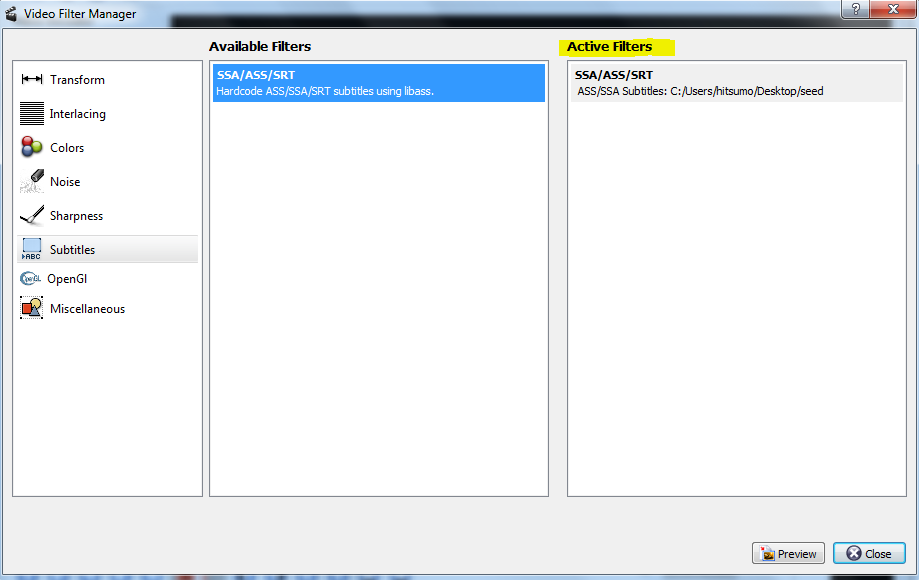Click the Preview button
Viewport: 919px width, 580px height.
[788, 554]
